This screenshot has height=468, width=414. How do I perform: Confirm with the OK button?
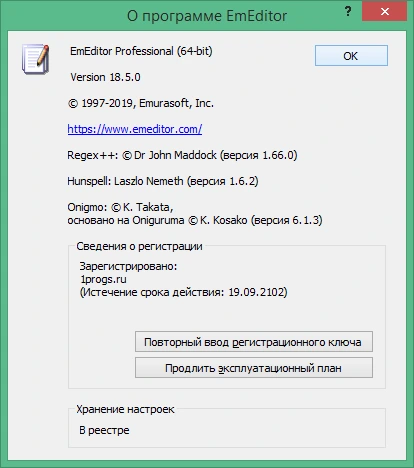[x=351, y=56]
